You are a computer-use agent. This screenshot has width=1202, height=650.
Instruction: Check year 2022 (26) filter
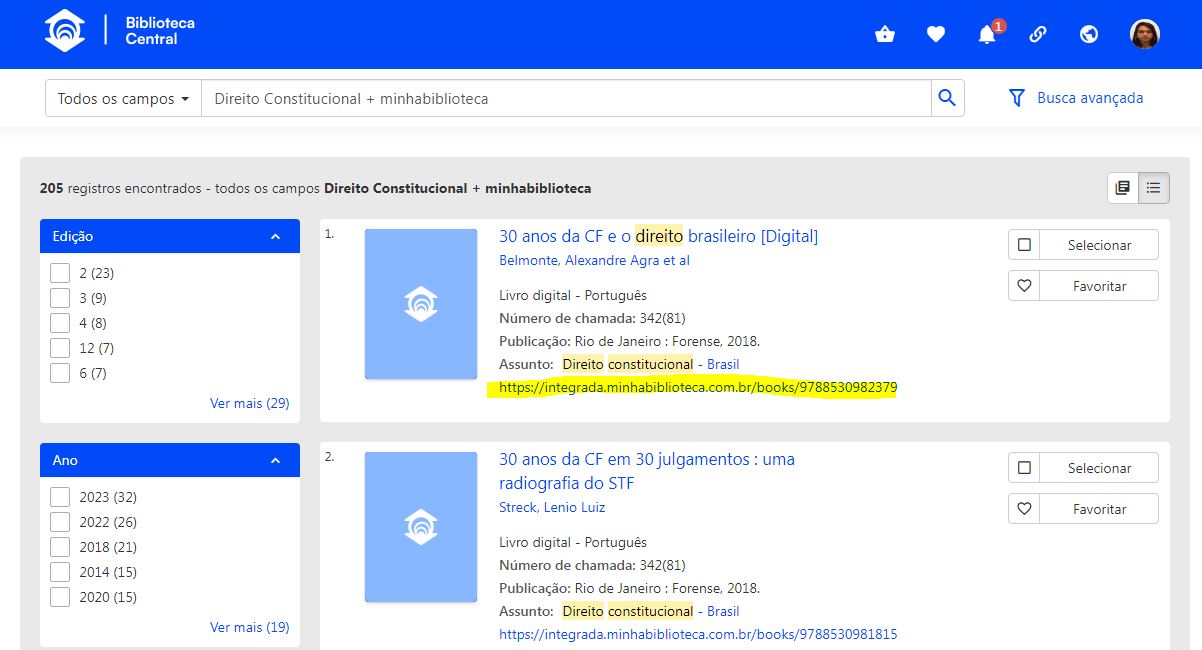click(x=60, y=522)
